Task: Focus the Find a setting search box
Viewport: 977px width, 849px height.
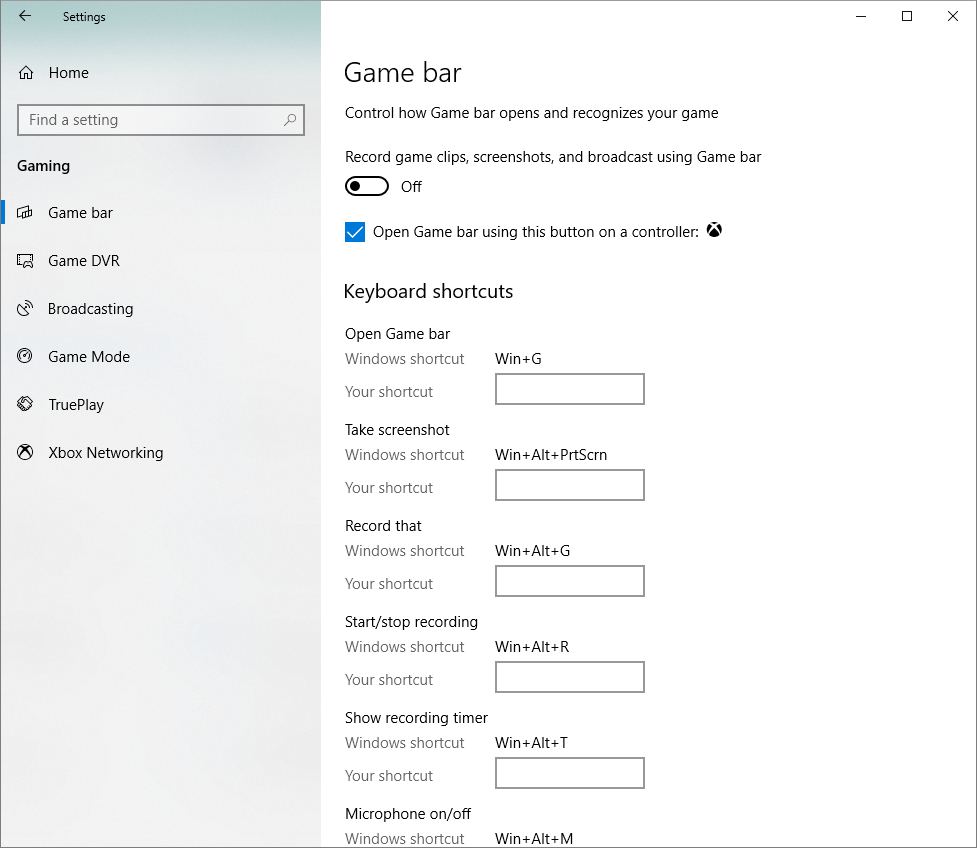Action: click(161, 120)
